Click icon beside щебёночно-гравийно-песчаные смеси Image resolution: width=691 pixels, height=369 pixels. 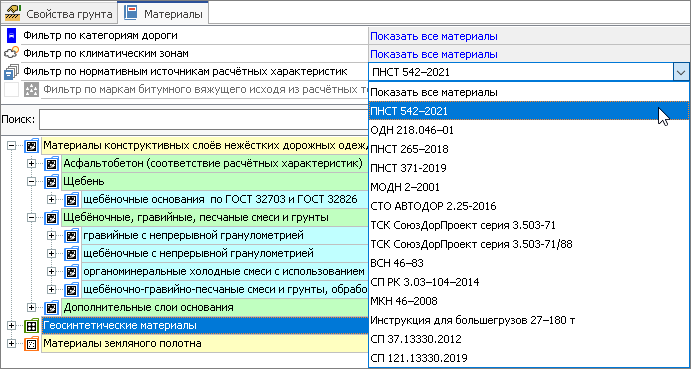coord(71,289)
